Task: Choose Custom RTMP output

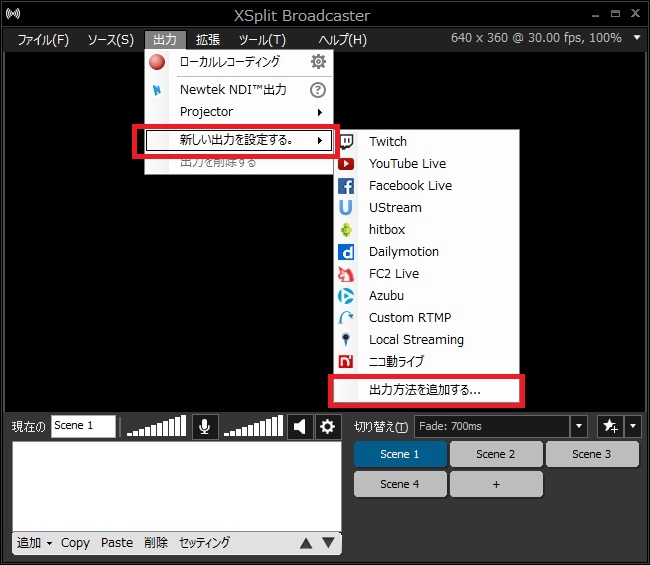Action: [x=427, y=318]
